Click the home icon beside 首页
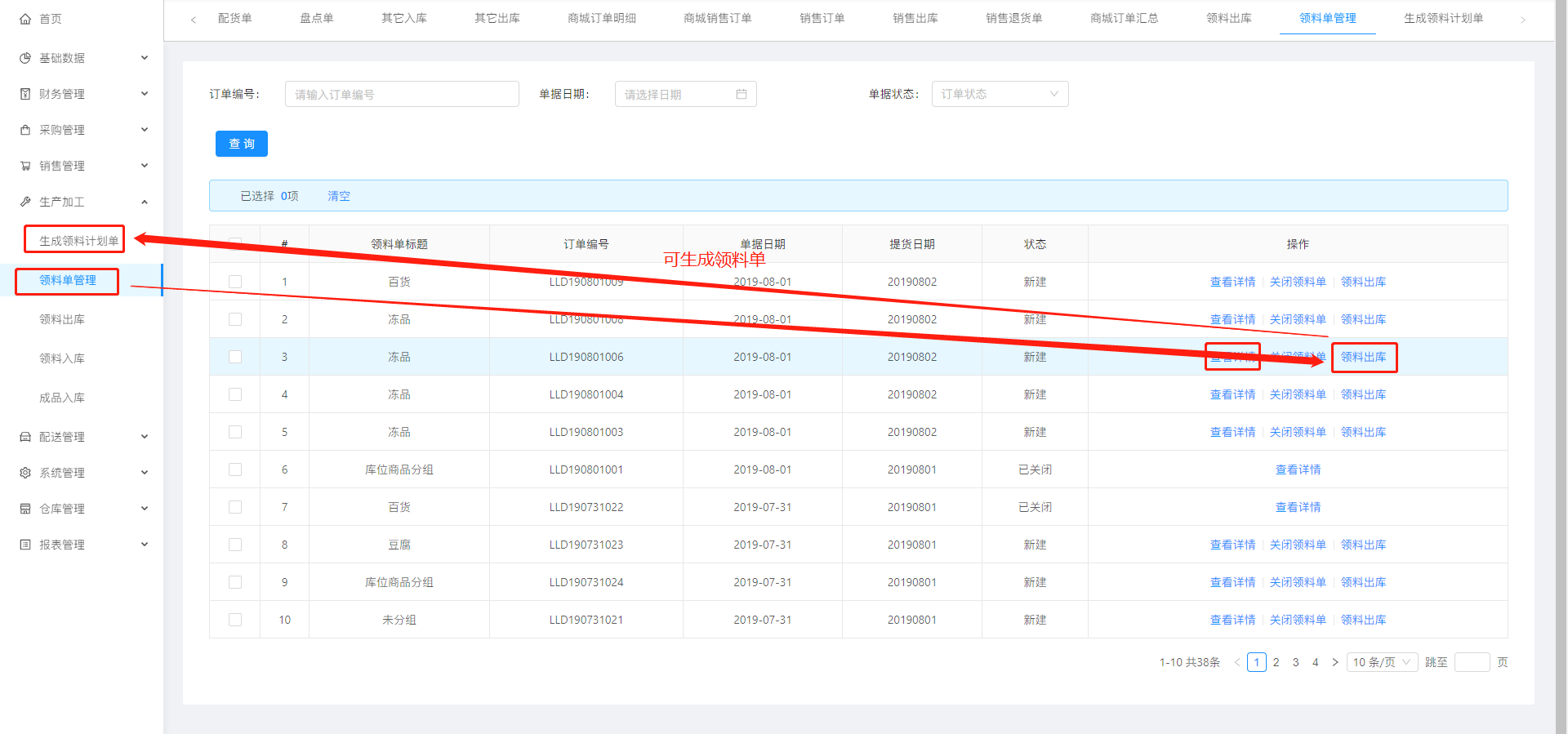Image resolution: width=1568 pixels, height=734 pixels. (25, 18)
